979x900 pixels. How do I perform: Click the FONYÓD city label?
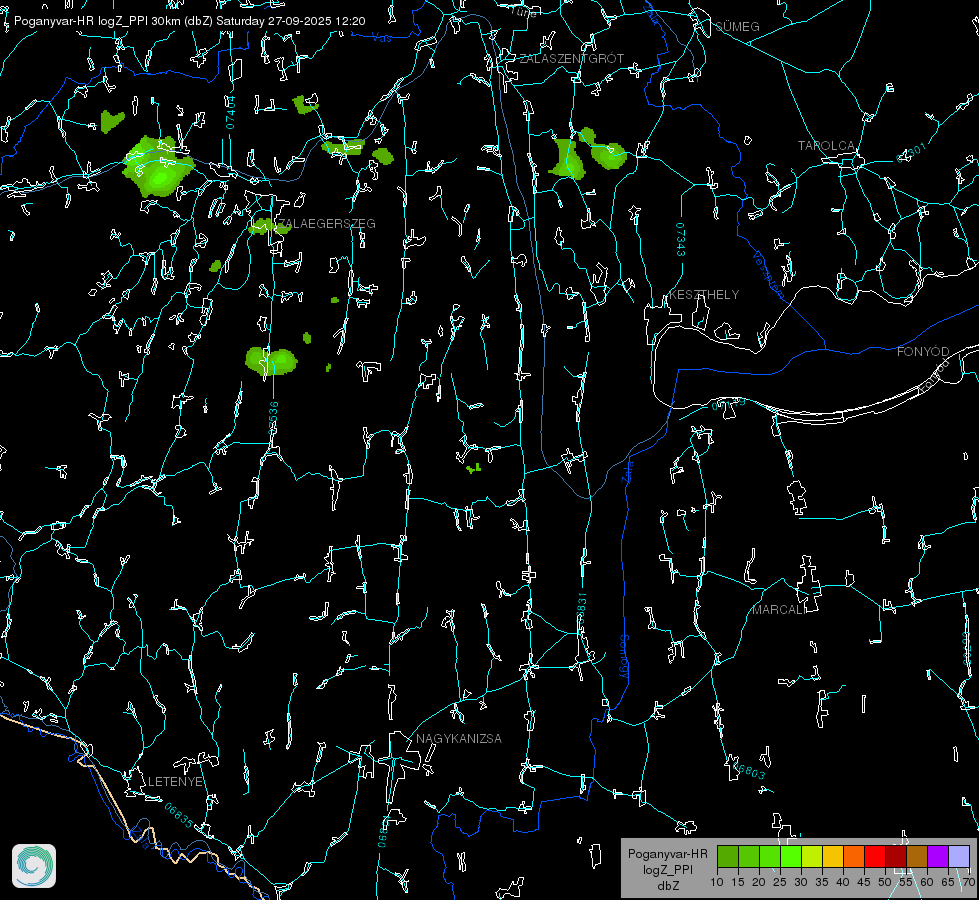[x=923, y=352]
